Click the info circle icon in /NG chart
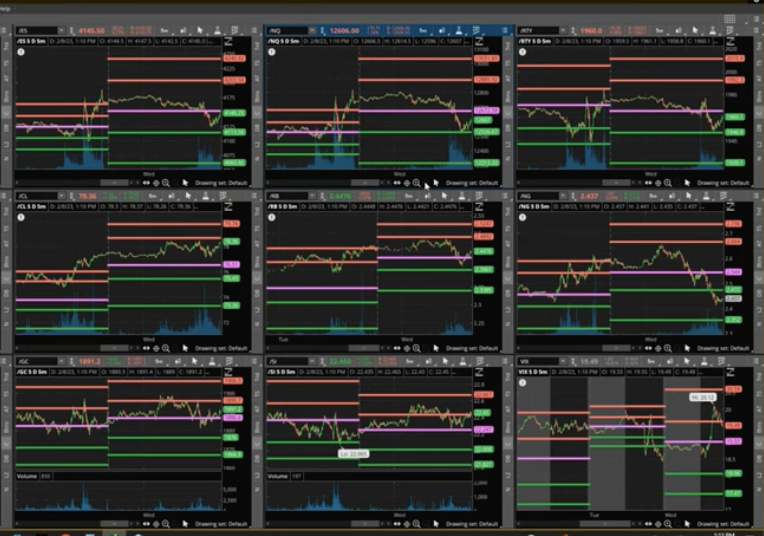764x536 pixels. click(522, 216)
